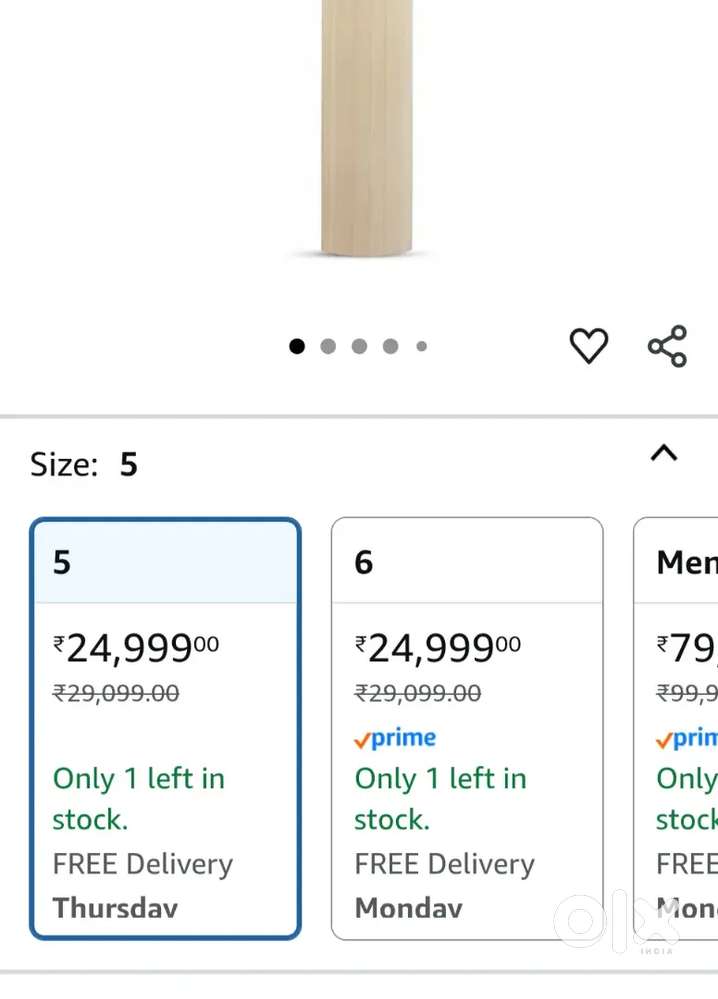Collapse the Size section with the chevron

click(x=663, y=453)
